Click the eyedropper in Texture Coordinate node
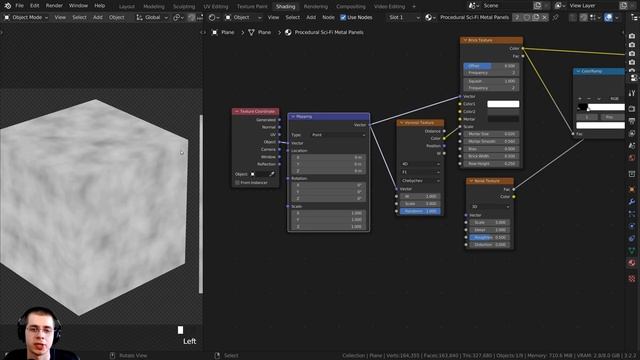This screenshot has height=360, width=640. 272,174
